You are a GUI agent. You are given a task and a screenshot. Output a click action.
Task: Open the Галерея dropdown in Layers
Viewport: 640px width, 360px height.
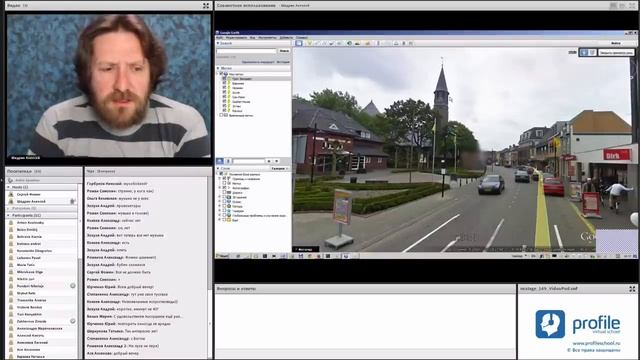point(280,168)
